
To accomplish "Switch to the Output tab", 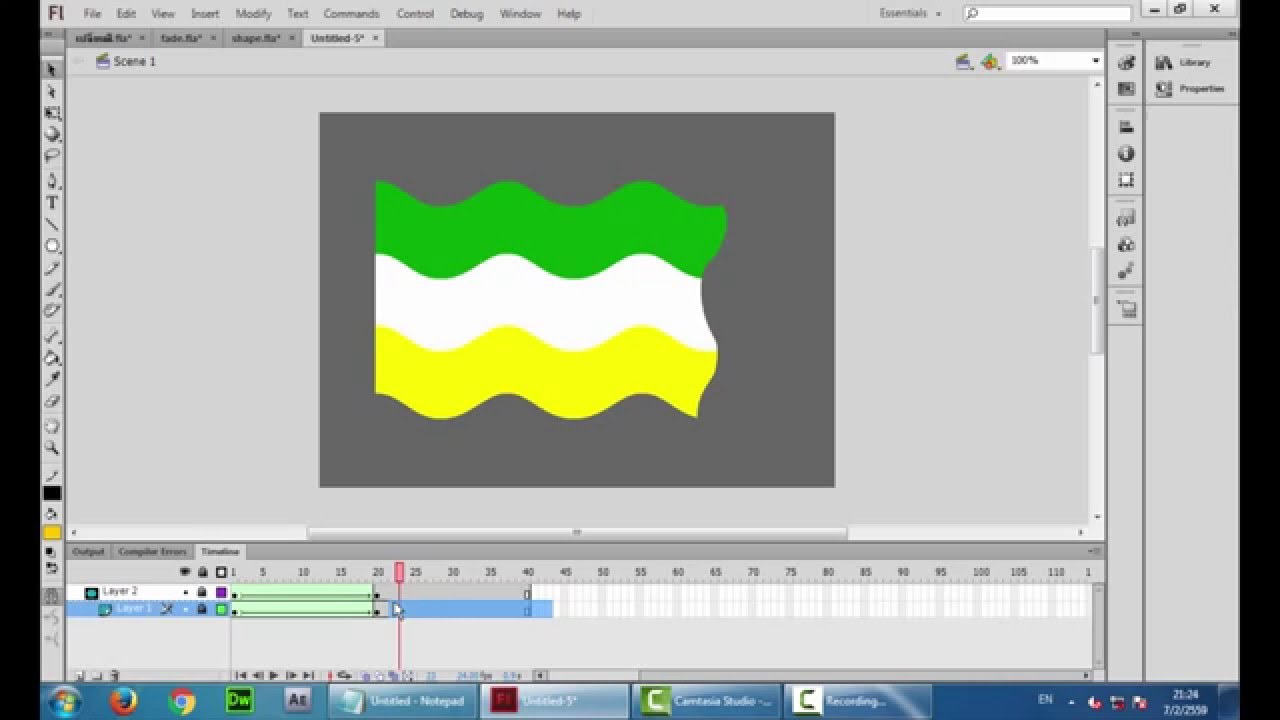I will (x=88, y=552).
